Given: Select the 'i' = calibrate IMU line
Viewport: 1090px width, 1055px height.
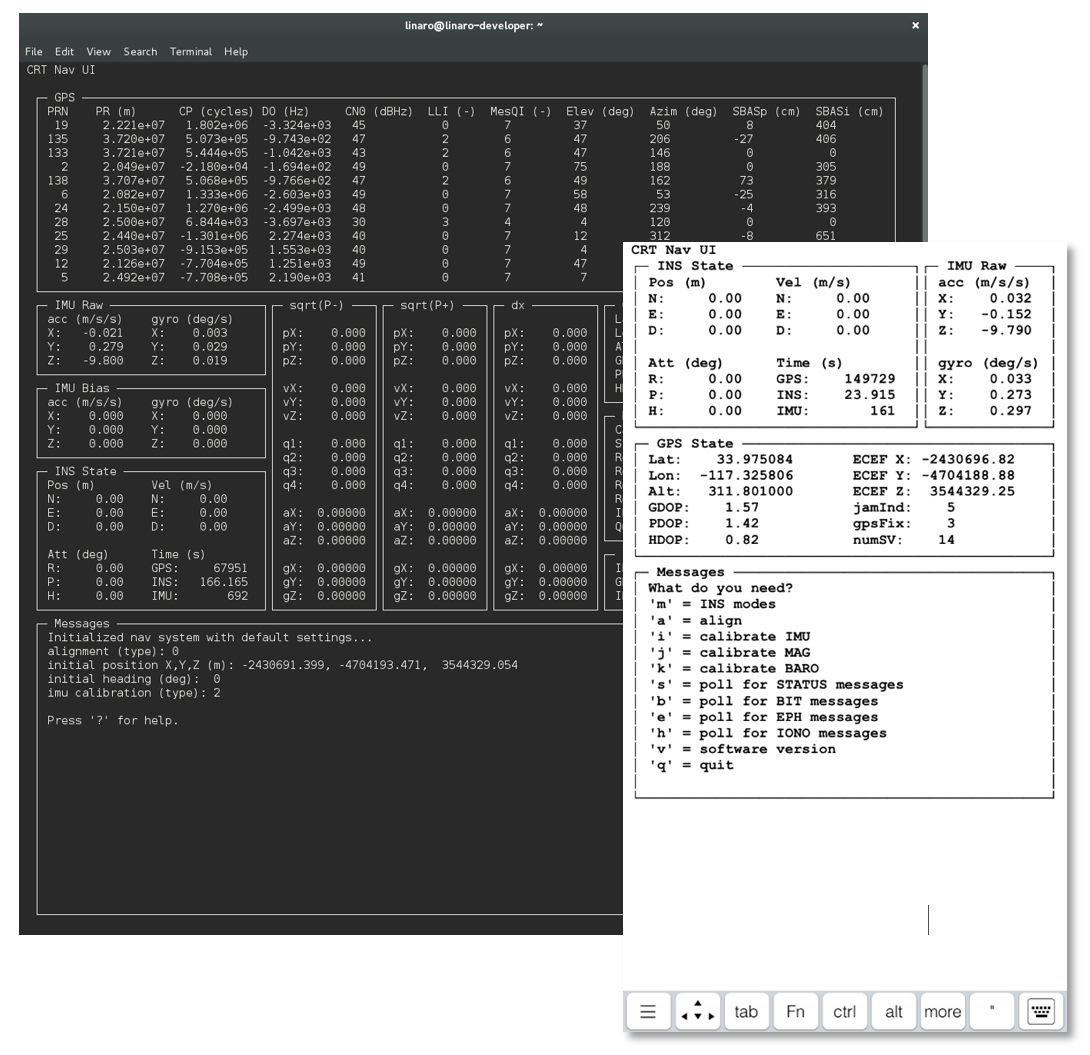Looking at the screenshot, I should click(x=729, y=636).
